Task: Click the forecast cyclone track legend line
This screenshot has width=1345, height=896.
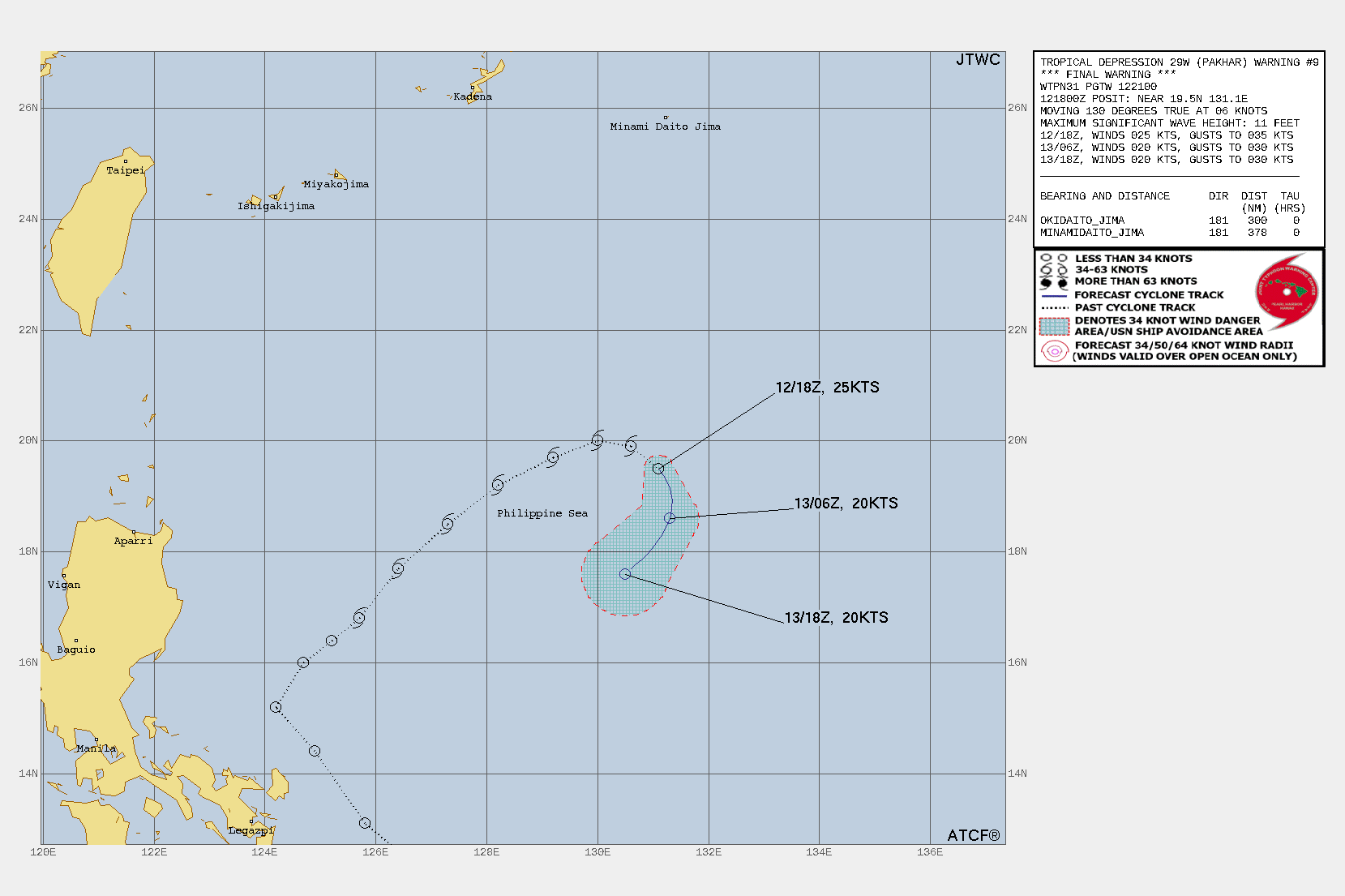Action: (x=1055, y=296)
